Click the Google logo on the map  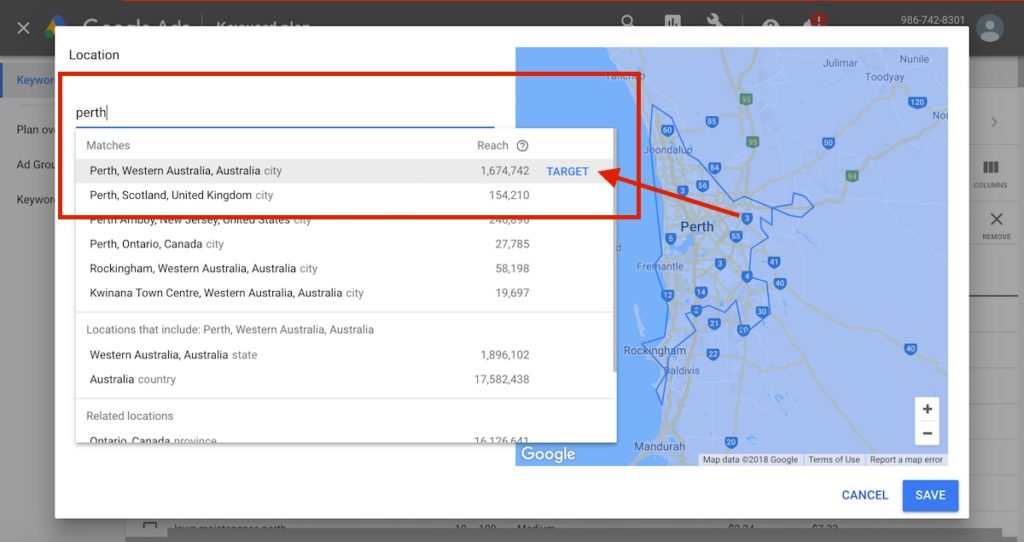click(x=548, y=454)
